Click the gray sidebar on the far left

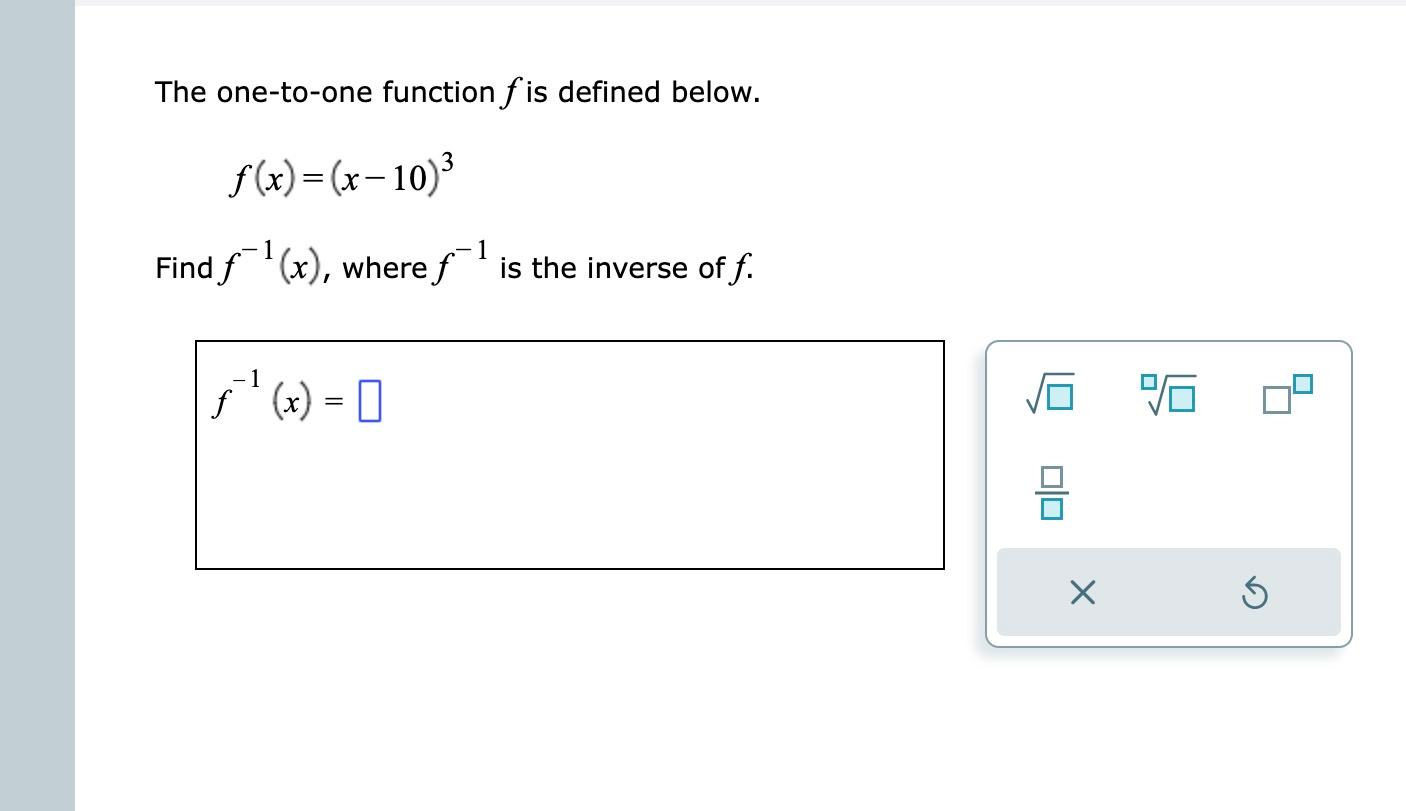pos(35,400)
